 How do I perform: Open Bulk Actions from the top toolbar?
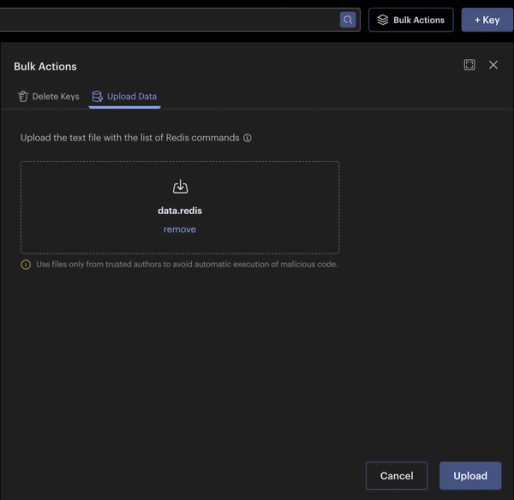[x=411, y=20]
